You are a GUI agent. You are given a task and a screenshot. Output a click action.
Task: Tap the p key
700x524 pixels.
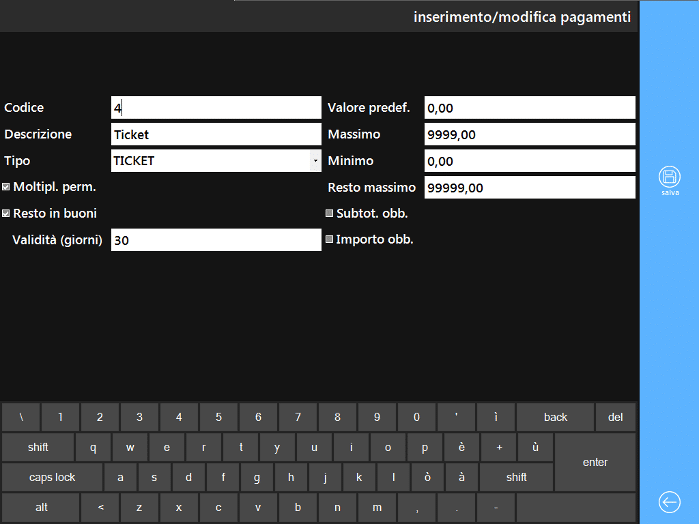(x=425, y=447)
